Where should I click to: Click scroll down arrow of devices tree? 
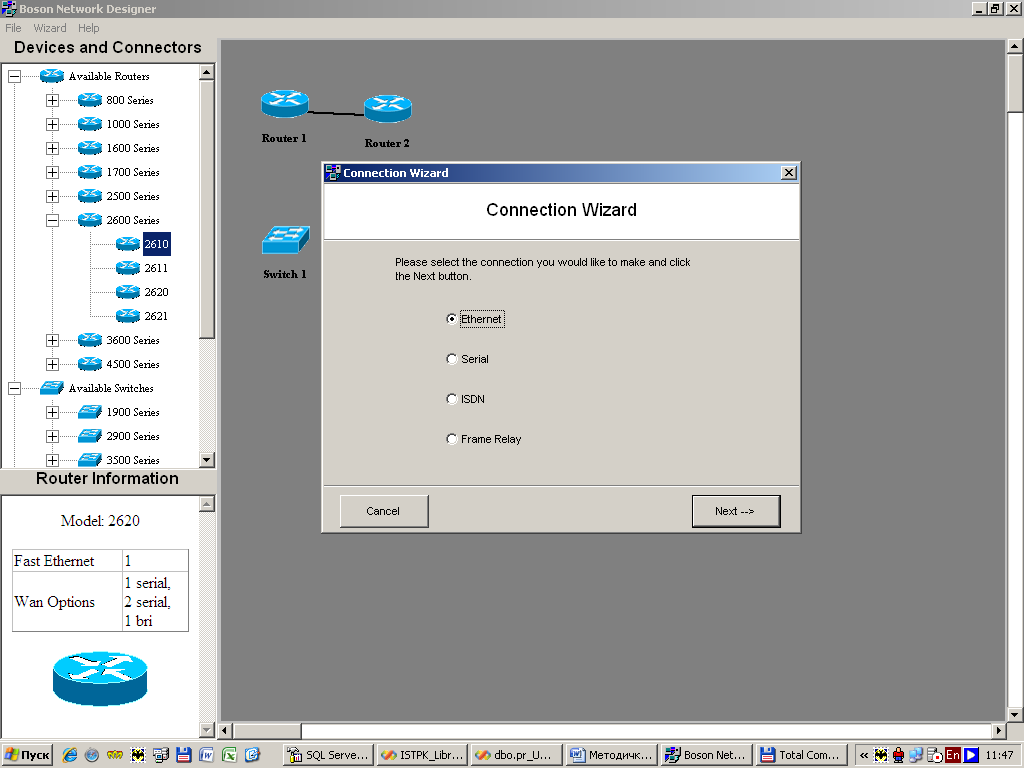point(206,460)
